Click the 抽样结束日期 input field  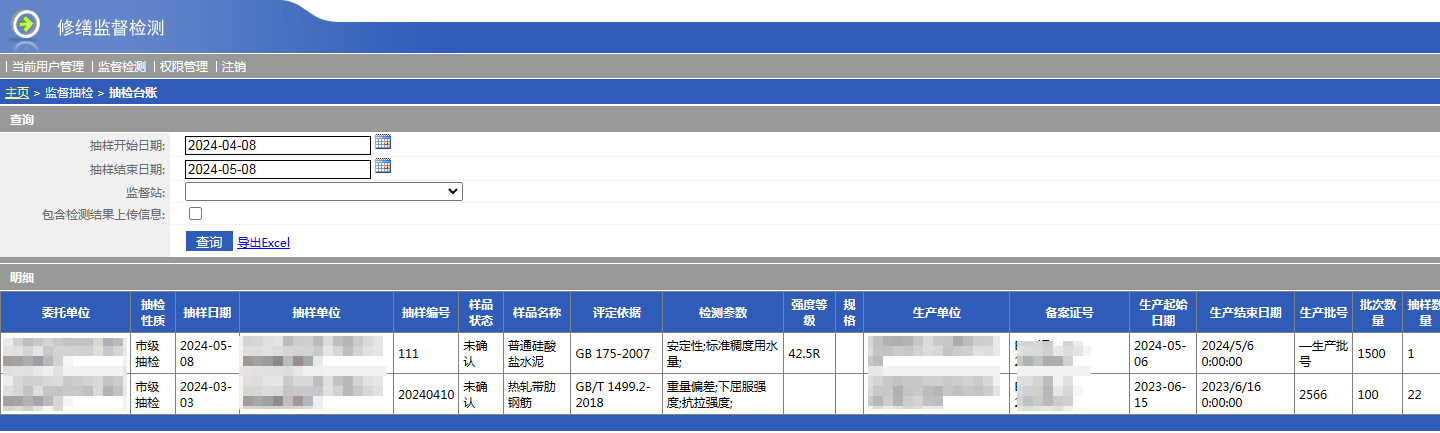pyautogui.click(x=278, y=170)
